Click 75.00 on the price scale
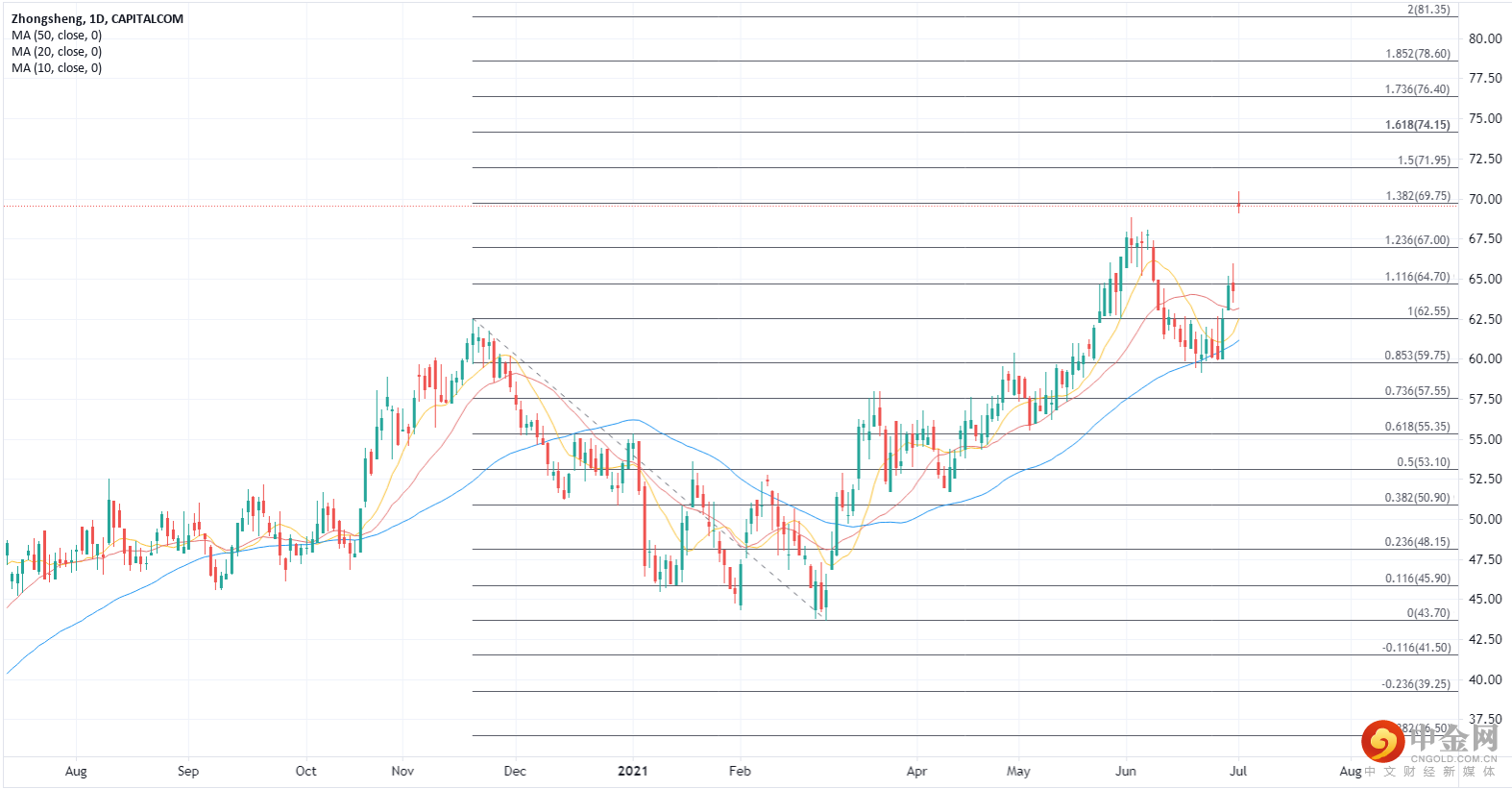Viewport: 1512px width, 789px height. 1485,118
